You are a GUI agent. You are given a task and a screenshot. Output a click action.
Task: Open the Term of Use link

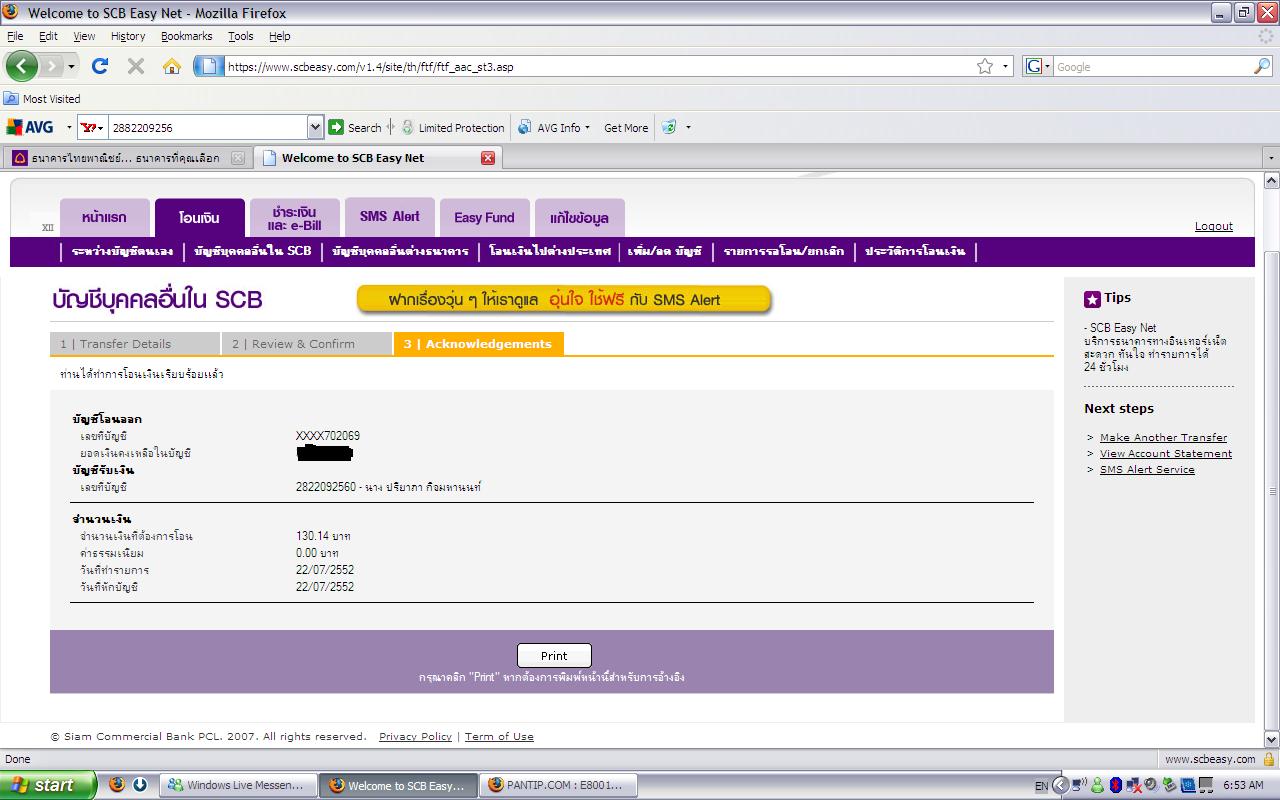499,736
